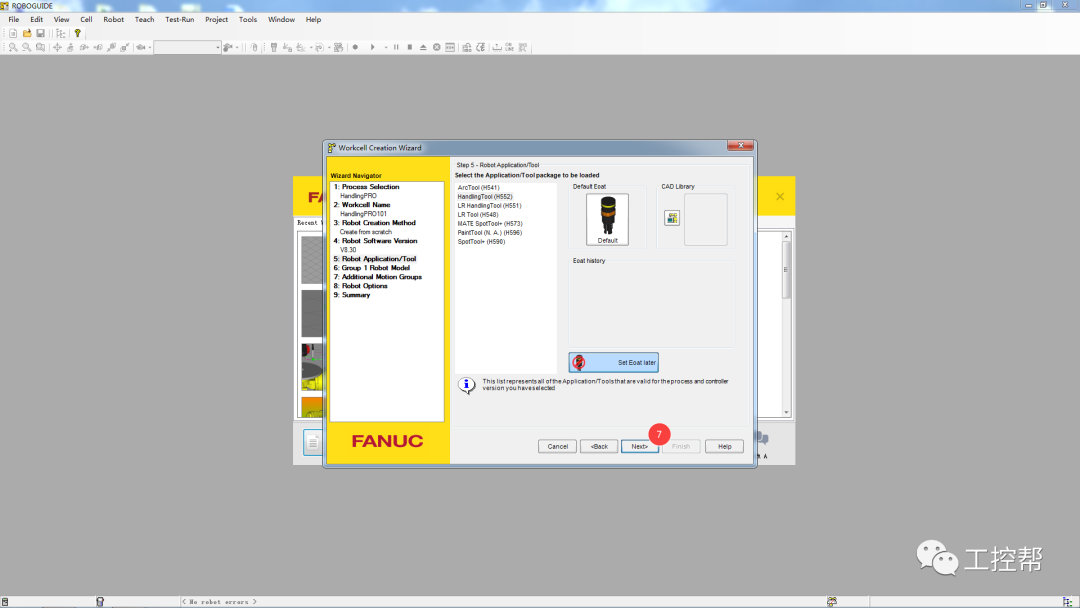1080x608 pixels.
Task: Select MATE SpotTool+ (H573) in the list
Action: pyautogui.click(x=490, y=223)
